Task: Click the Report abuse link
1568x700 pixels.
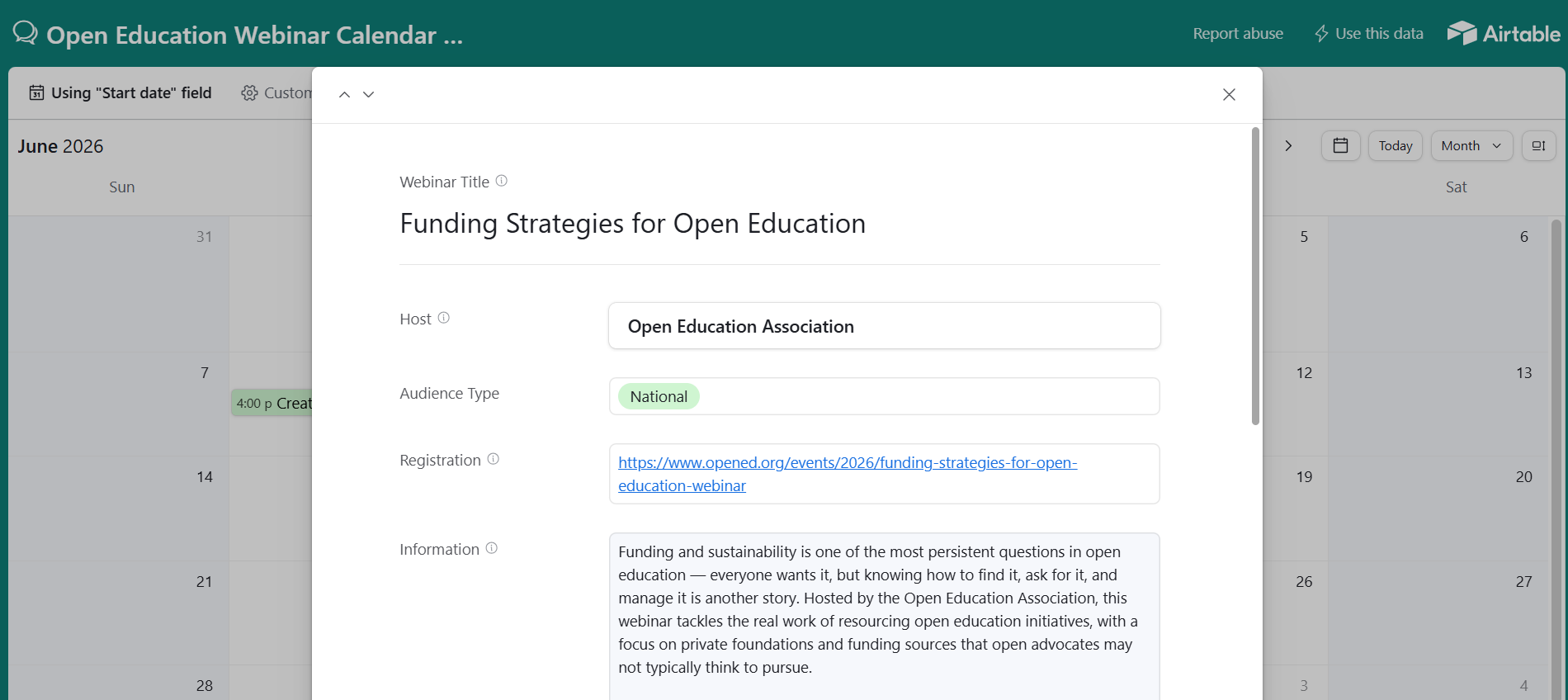Action: click(x=1238, y=34)
